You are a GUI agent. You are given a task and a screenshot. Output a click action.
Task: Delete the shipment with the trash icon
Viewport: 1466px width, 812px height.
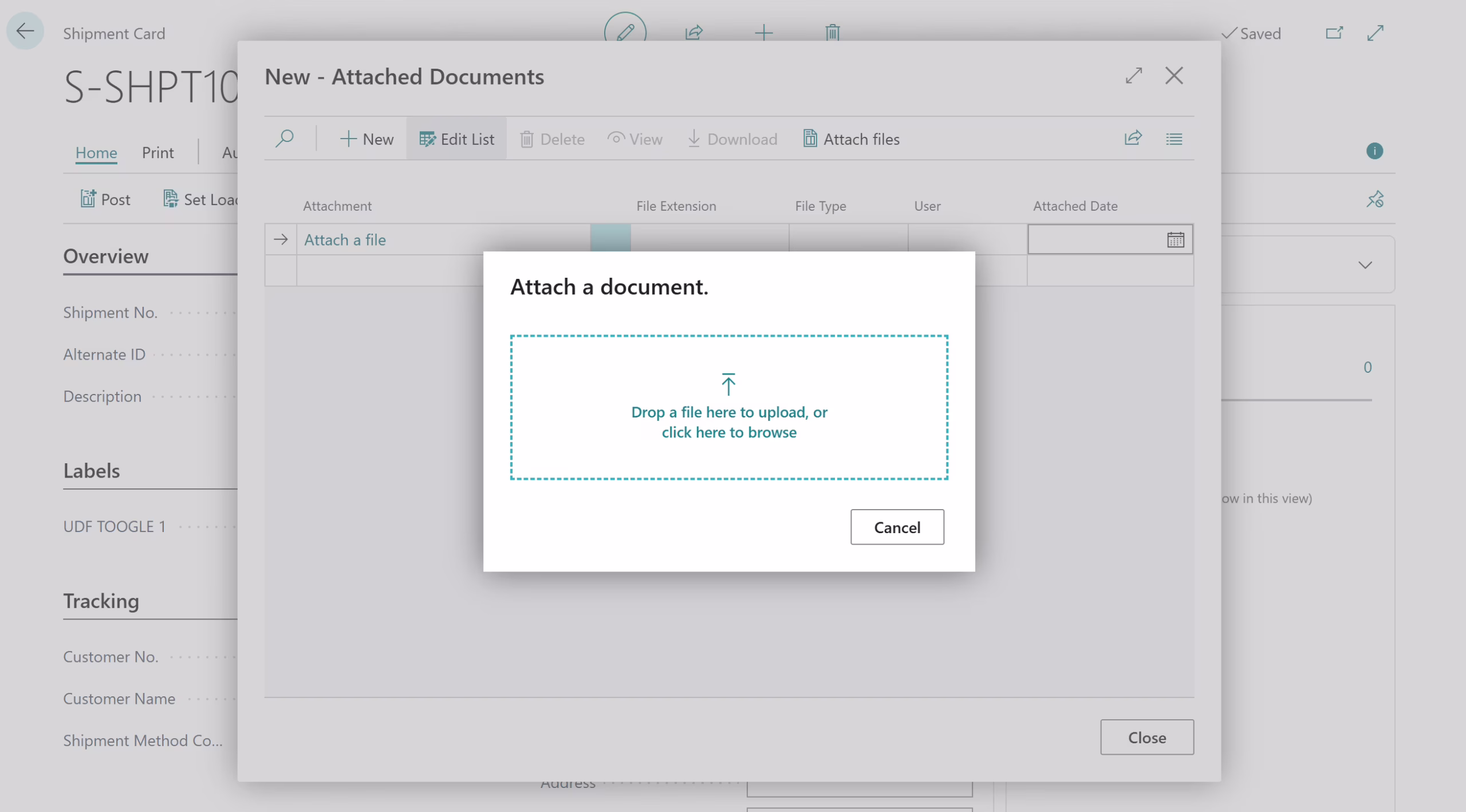831,32
